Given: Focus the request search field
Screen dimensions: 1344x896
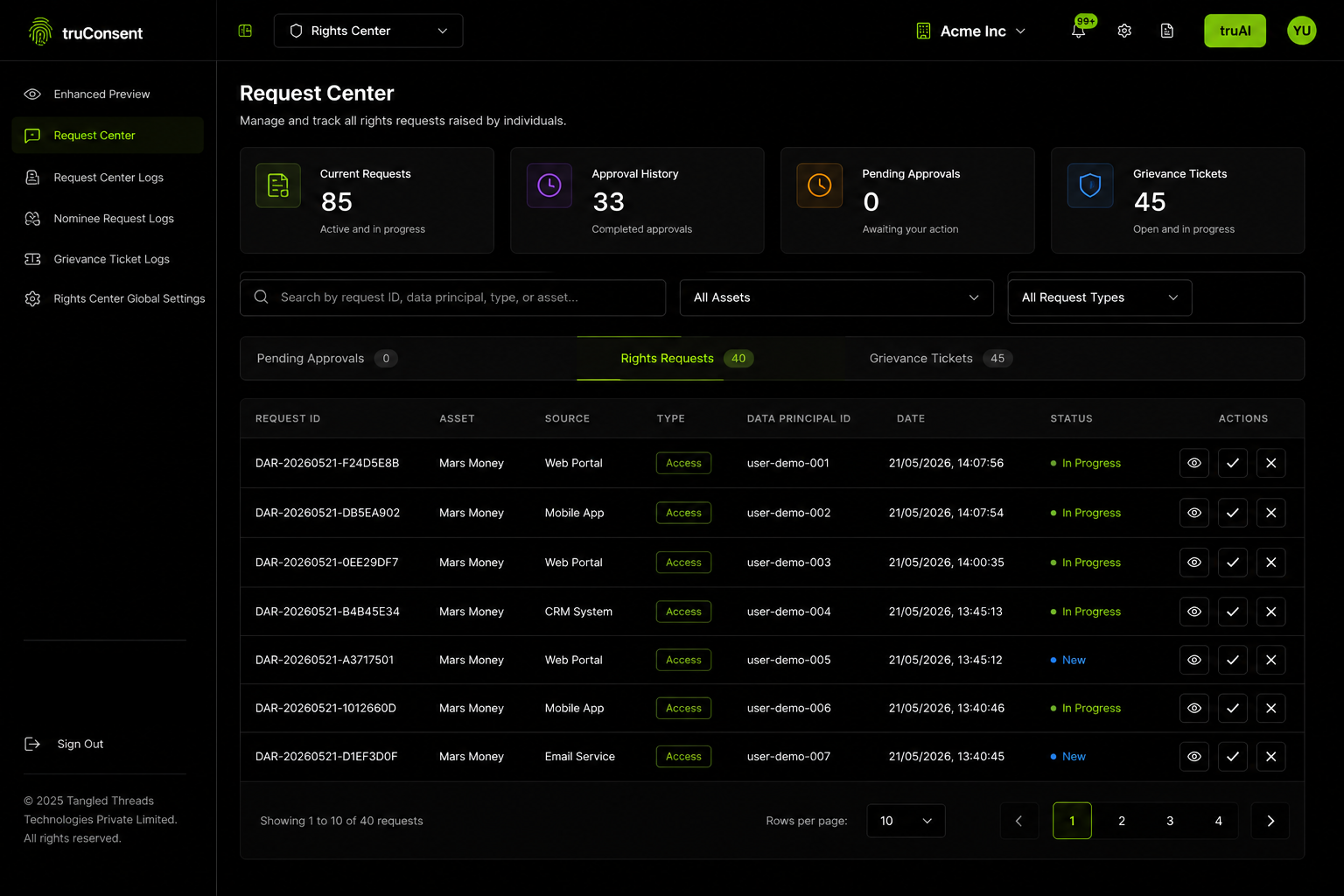Looking at the screenshot, I should tap(452, 297).
